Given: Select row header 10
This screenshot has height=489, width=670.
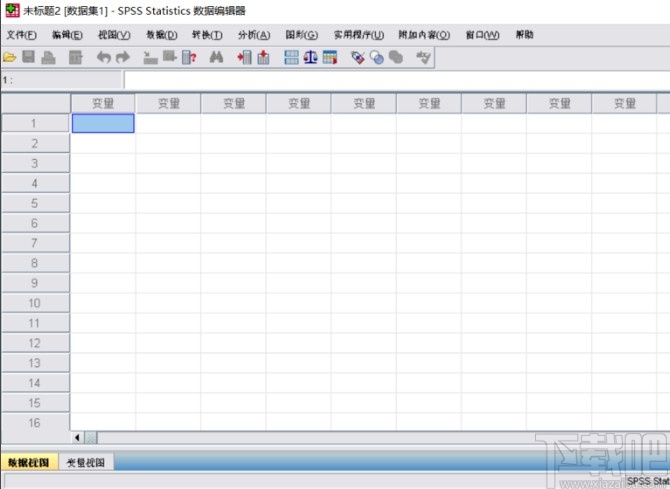Looking at the screenshot, I should coord(35,303).
